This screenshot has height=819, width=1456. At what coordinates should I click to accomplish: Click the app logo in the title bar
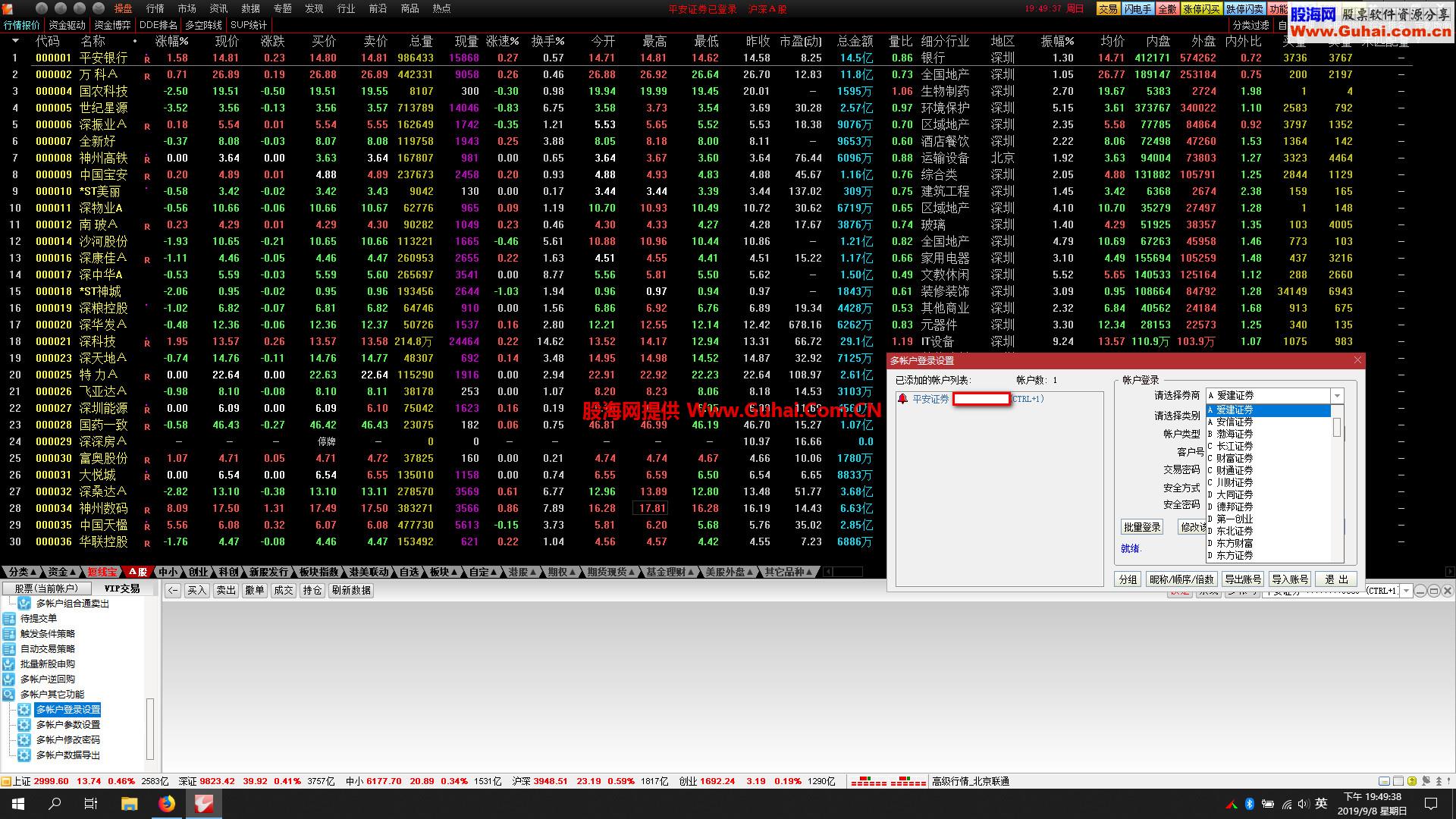[8, 8]
